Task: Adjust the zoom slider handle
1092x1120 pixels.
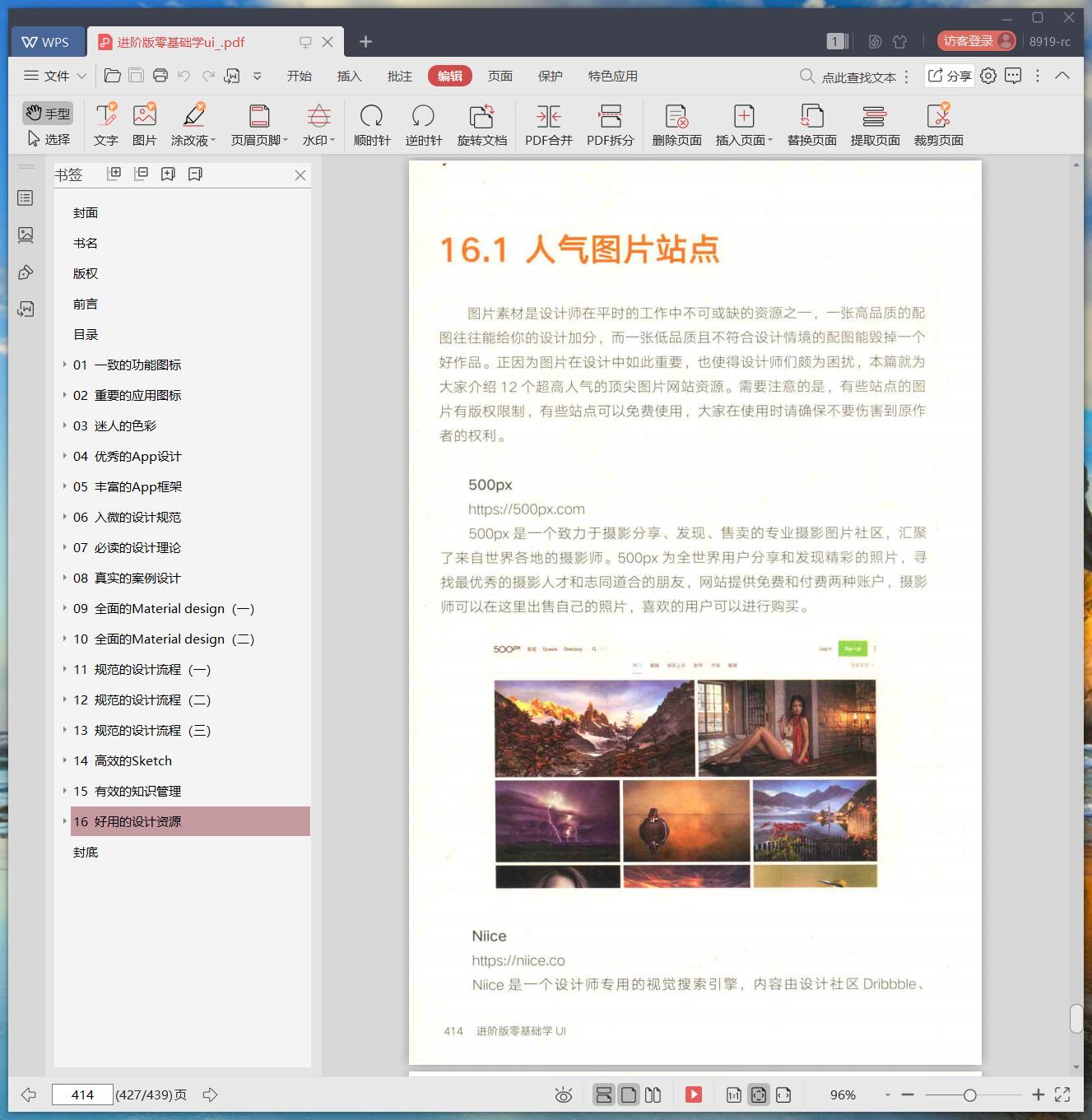Action: [970, 1094]
